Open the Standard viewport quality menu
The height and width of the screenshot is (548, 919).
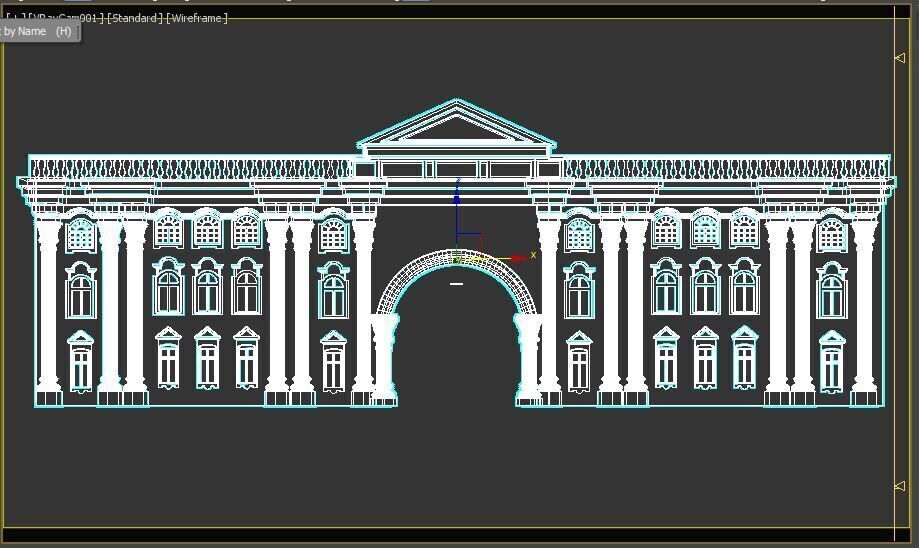135,18
